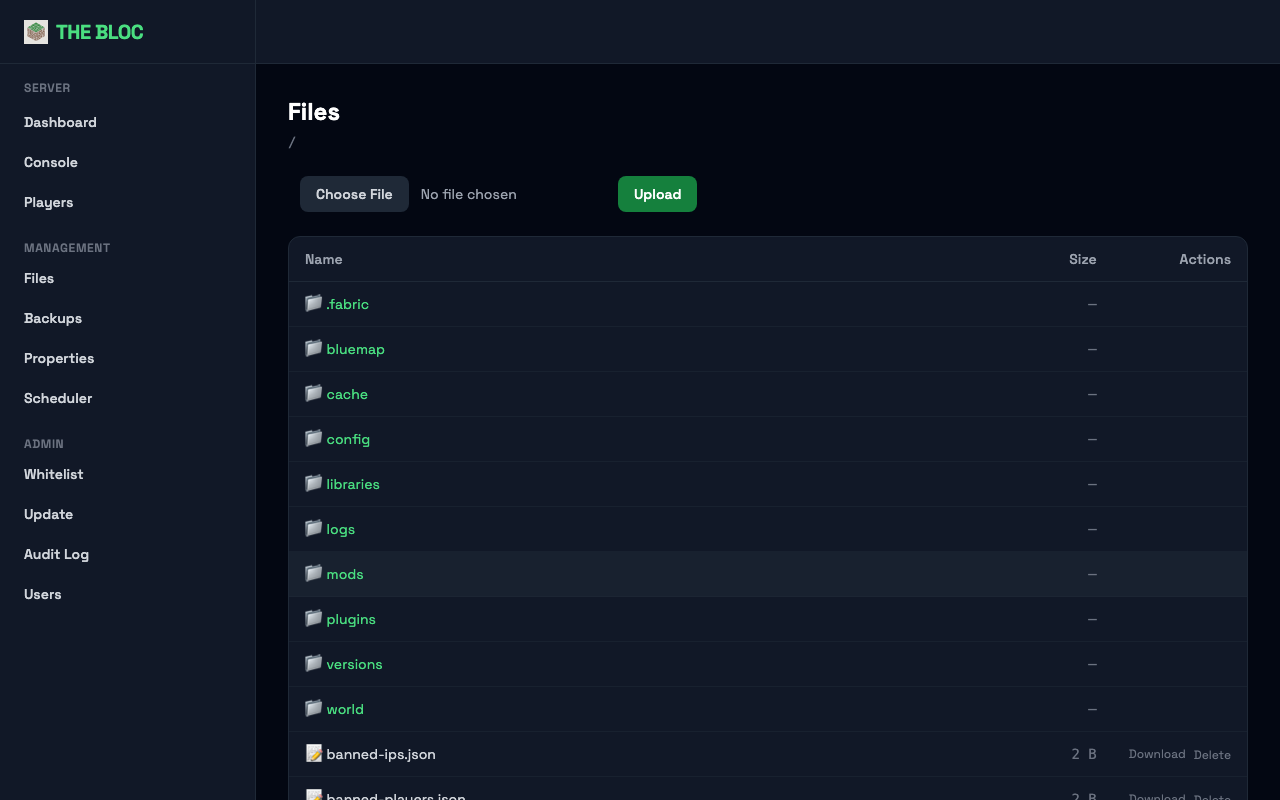
Task: Click the world folder icon
Action: (x=313, y=708)
